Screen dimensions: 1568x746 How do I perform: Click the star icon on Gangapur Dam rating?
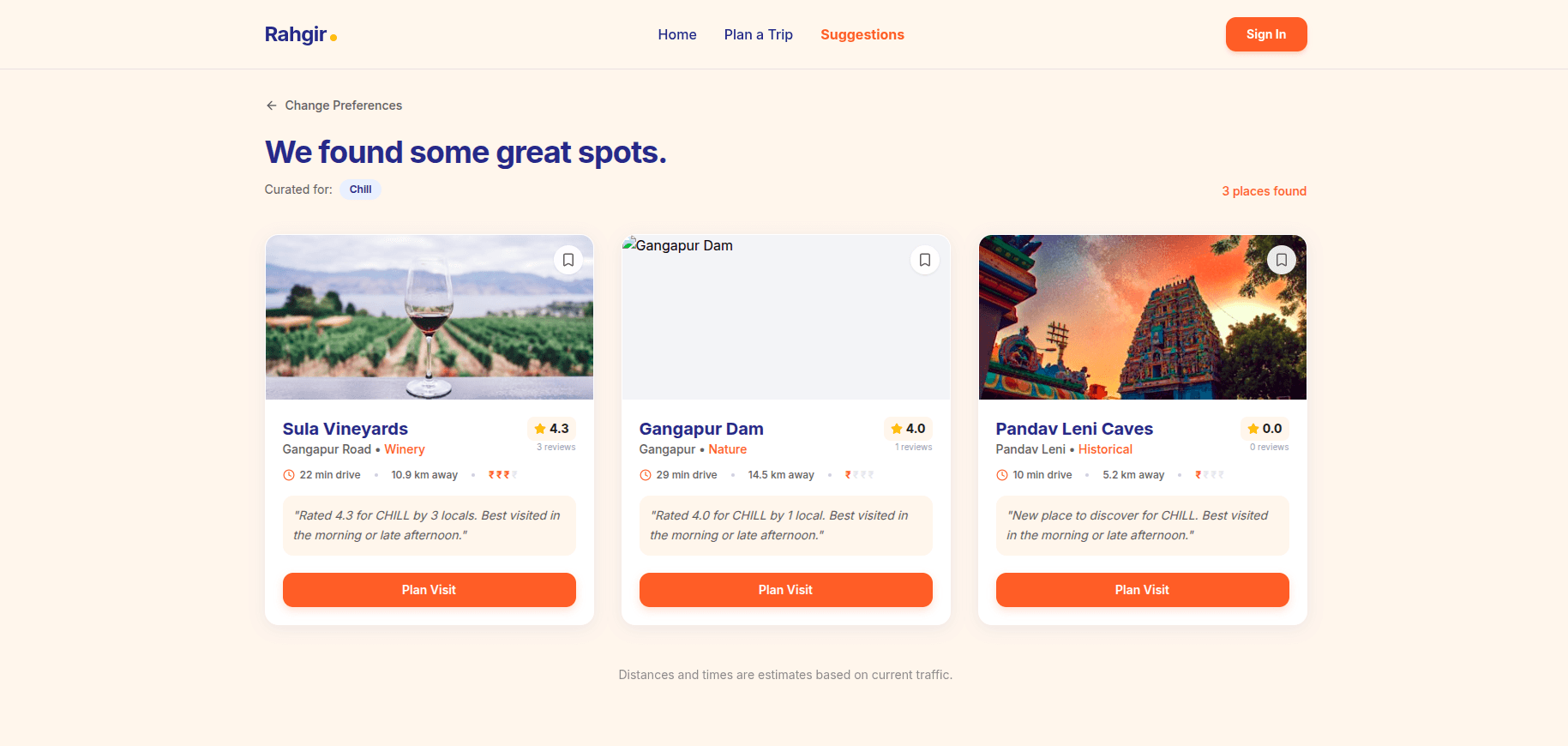pyautogui.click(x=897, y=429)
